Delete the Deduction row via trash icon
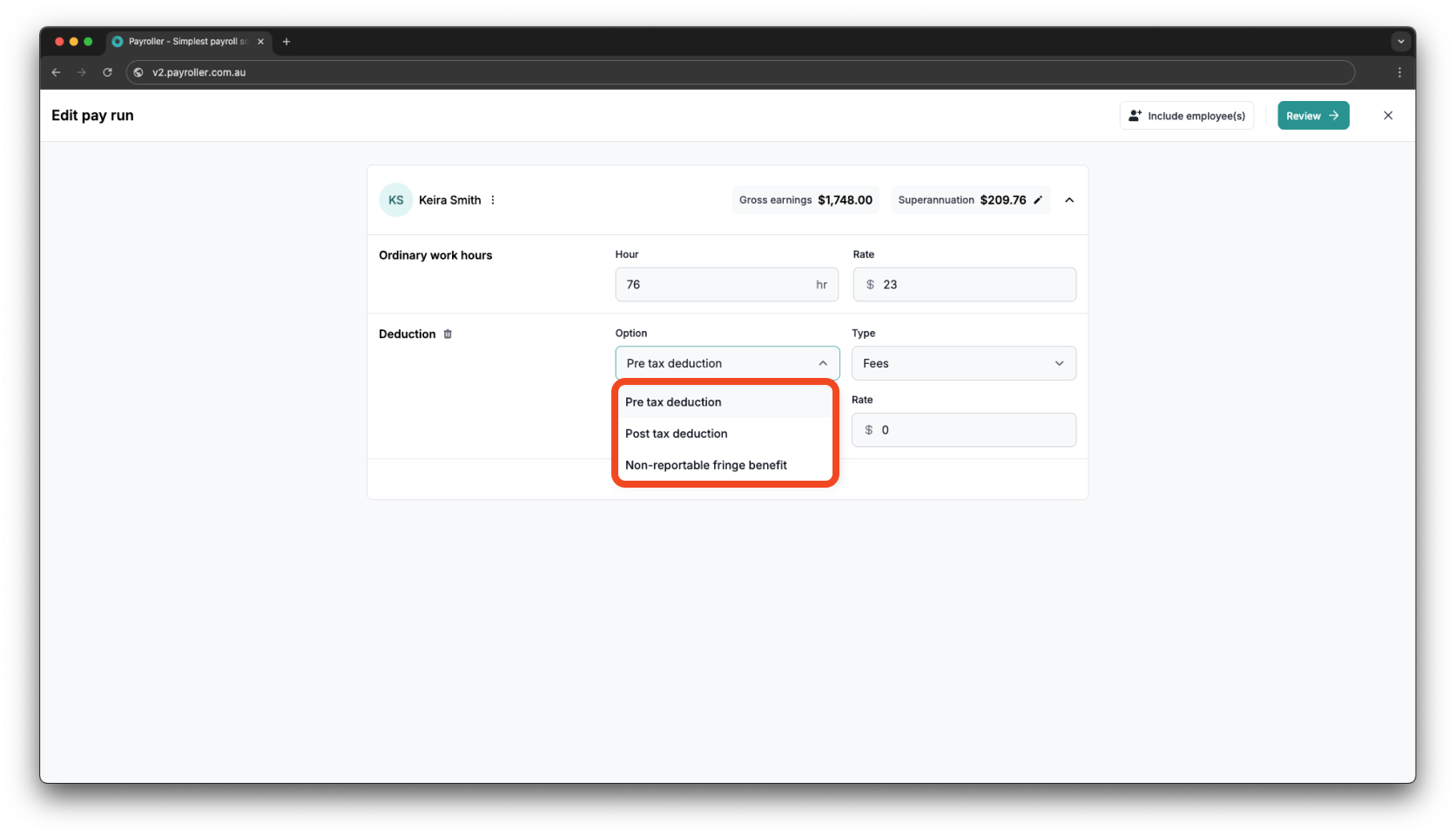The width and height of the screenshot is (1456, 836). (x=448, y=334)
